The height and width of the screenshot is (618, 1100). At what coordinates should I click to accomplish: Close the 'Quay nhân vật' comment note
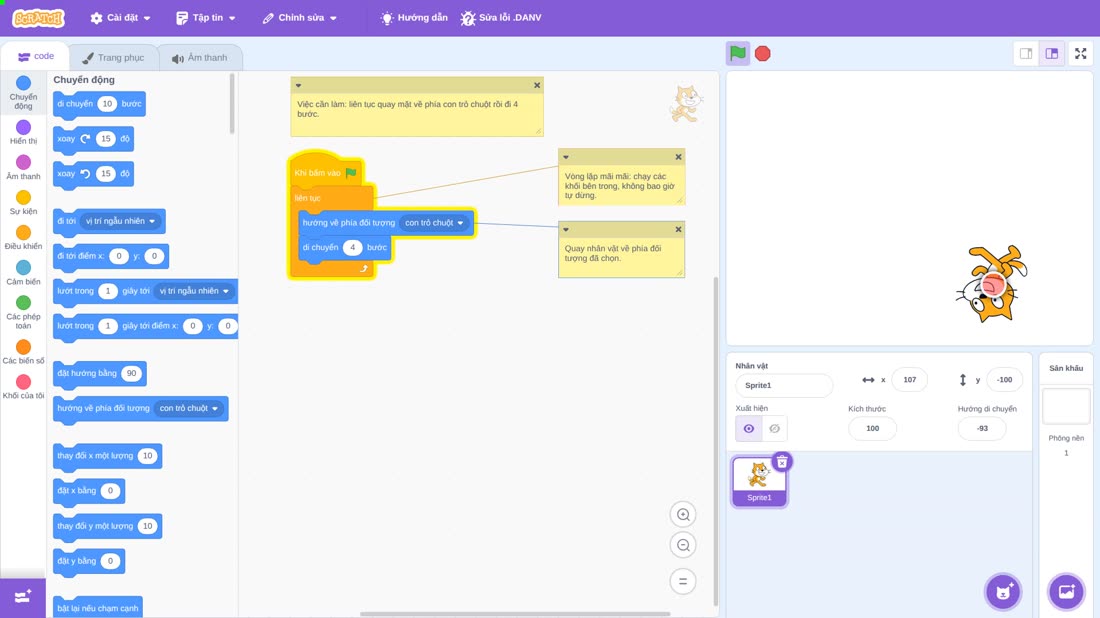[678, 229]
